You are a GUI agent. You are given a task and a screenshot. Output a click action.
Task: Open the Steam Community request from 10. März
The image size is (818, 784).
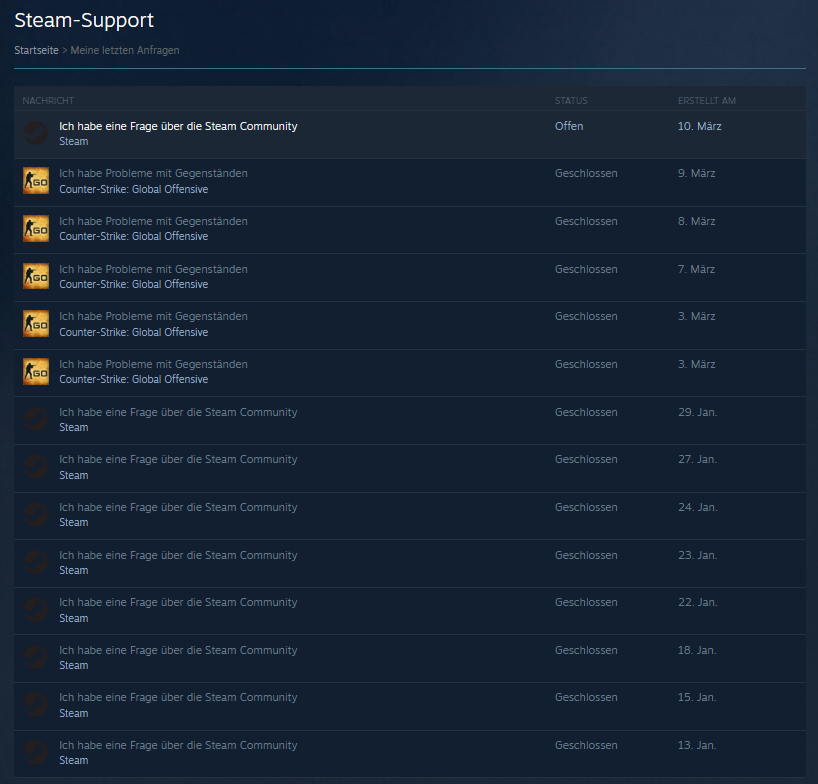tap(178, 126)
